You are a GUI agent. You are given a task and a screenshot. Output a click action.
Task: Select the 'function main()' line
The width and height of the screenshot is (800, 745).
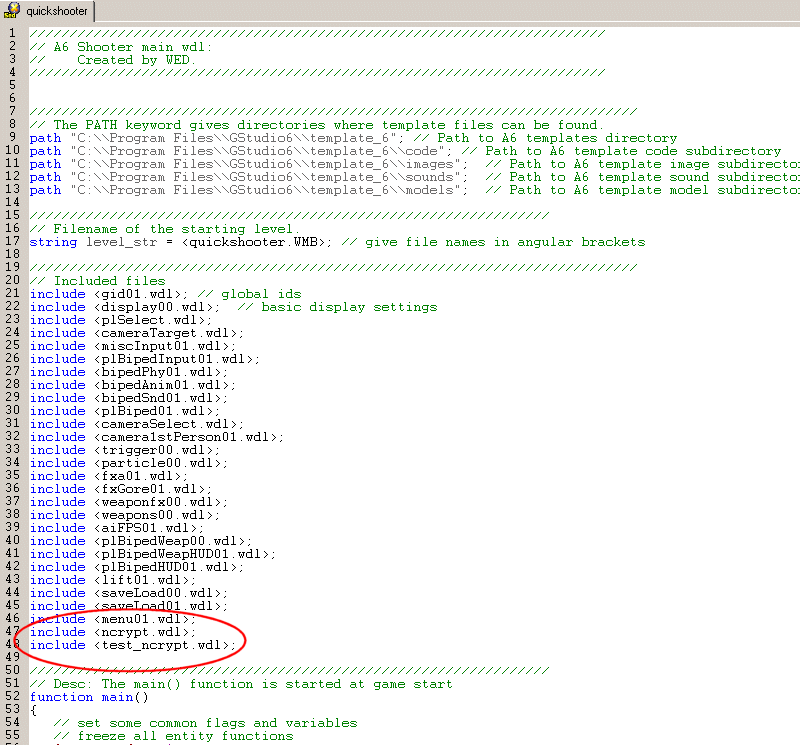pyautogui.click(x=89, y=698)
